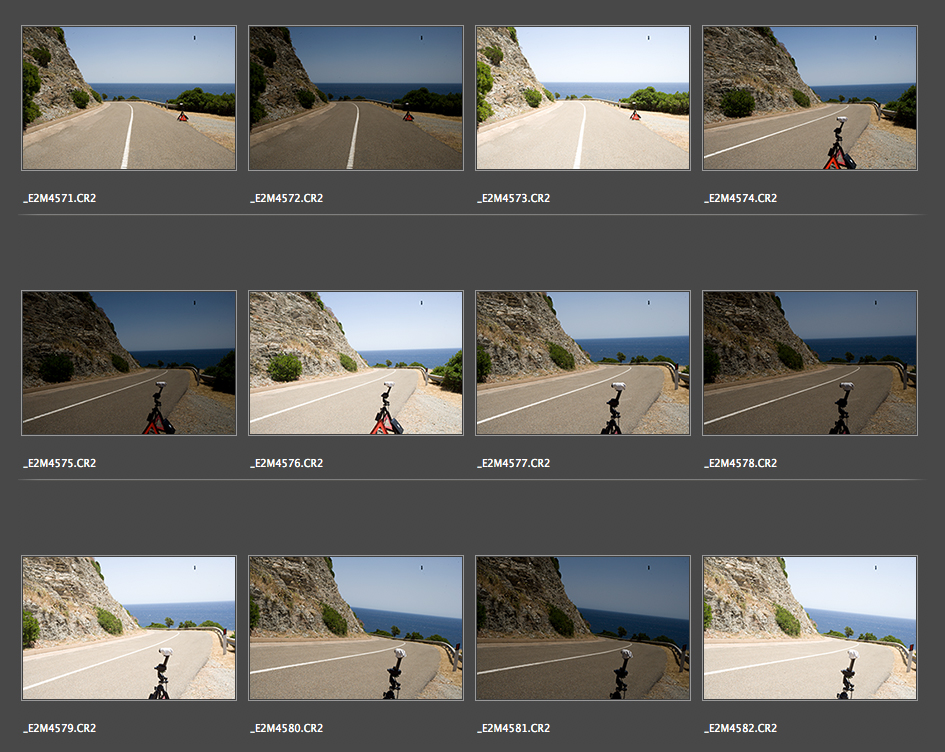Click the _E2M4580.CR2 image thumbnail
This screenshot has height=752, width=945.
pyautogui.click(x=356, y=628)
